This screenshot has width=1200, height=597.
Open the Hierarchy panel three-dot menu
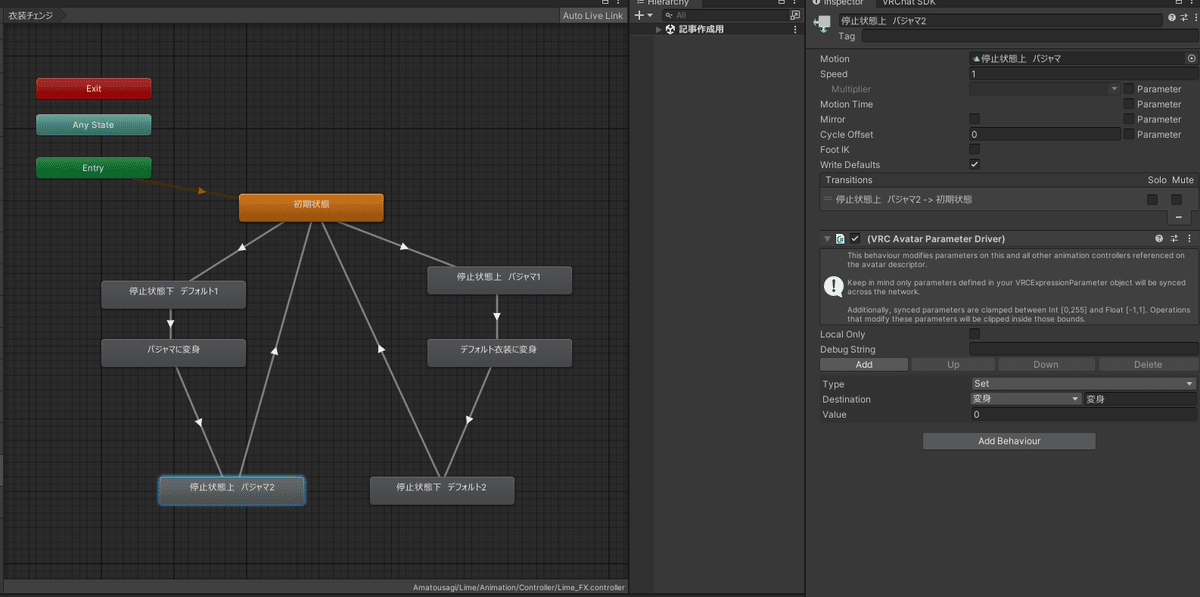(796, 3)
